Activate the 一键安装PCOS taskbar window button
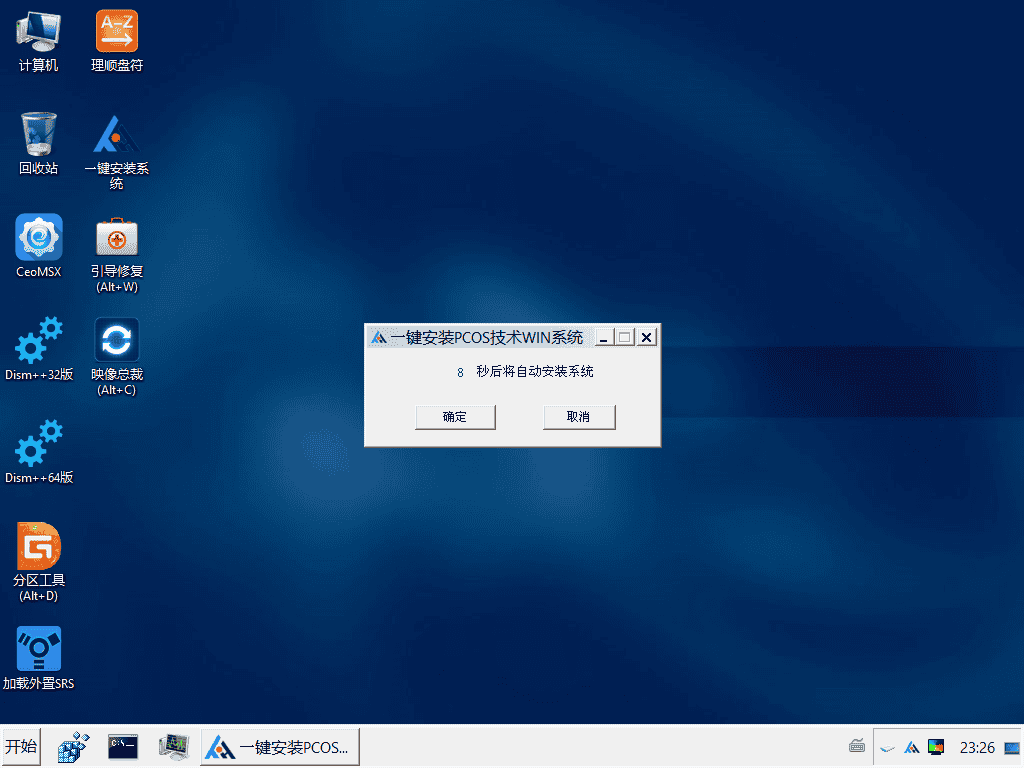Viewport: 1024px width, 768px height. 280,746
